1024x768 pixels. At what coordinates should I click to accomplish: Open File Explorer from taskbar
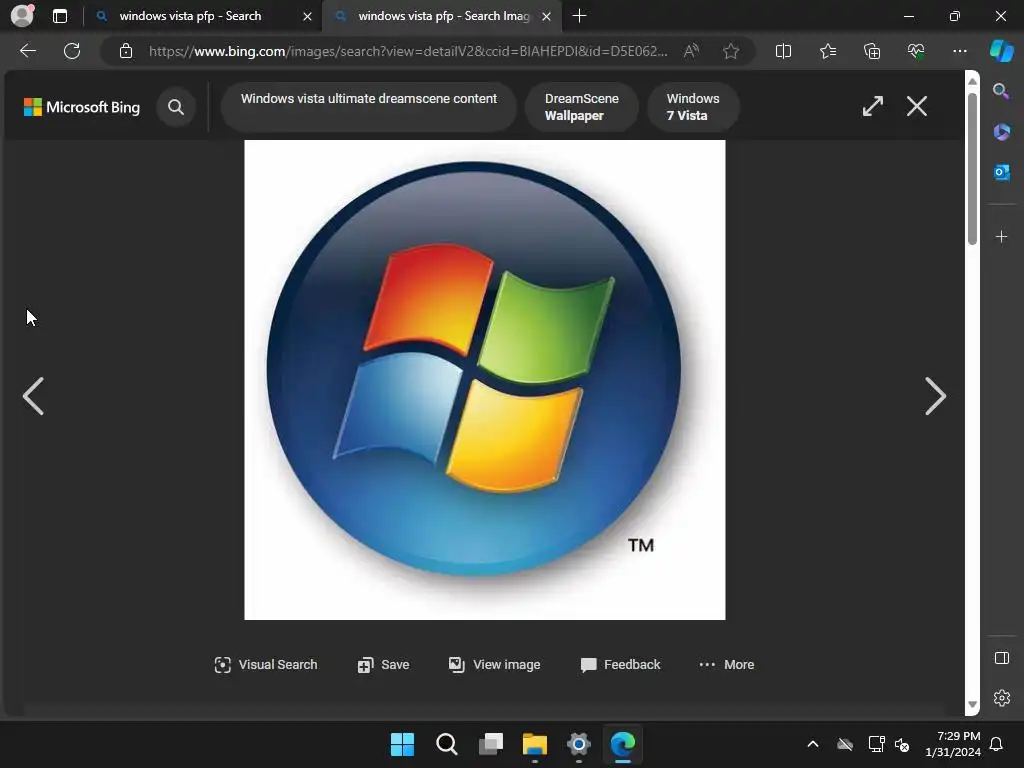click(x=534, y=744)
